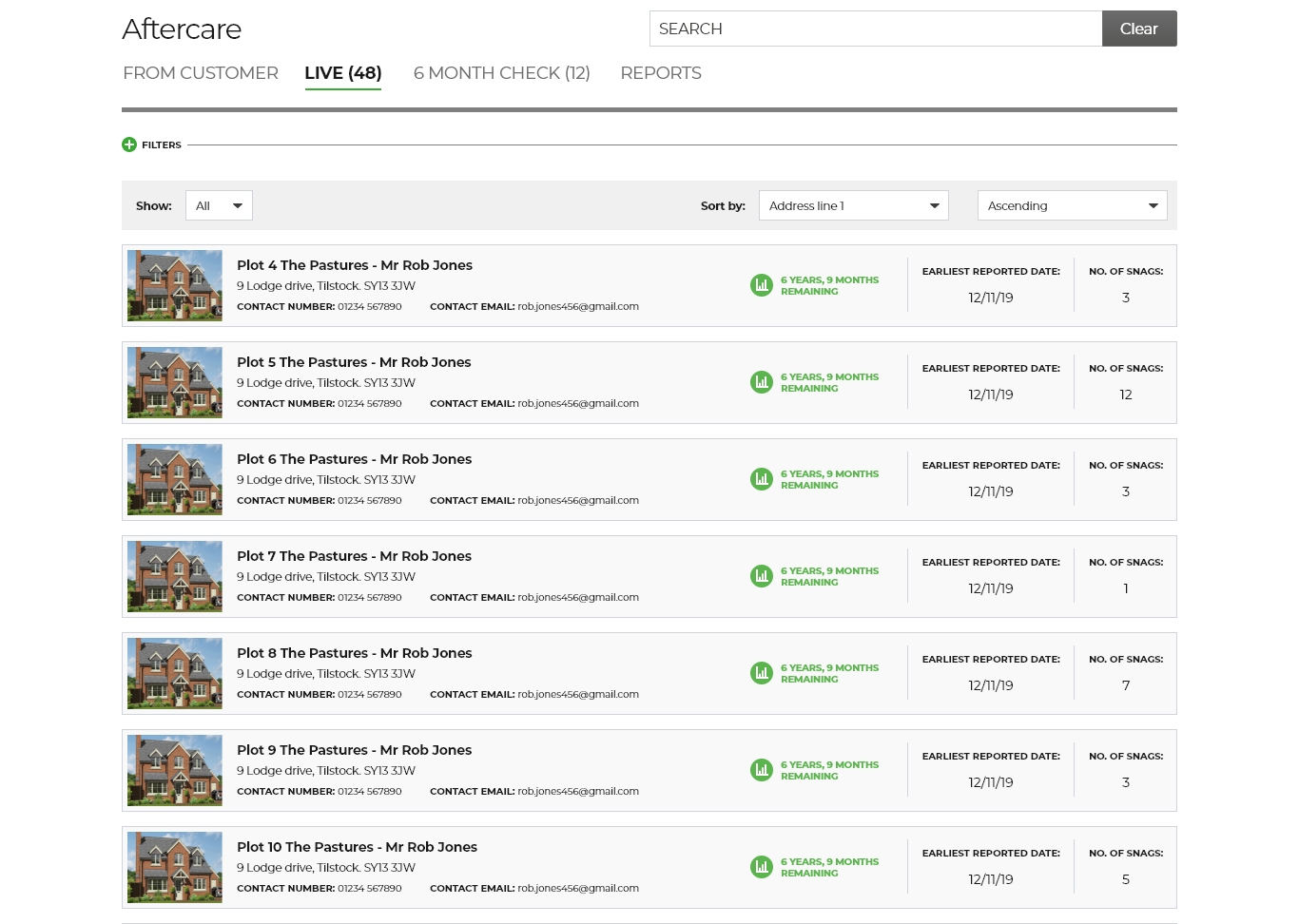Click warranty chart icon for Plot 9

[762, 770]
